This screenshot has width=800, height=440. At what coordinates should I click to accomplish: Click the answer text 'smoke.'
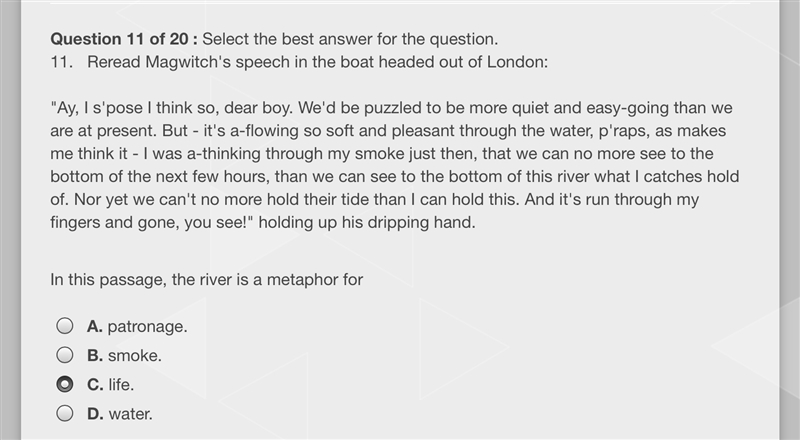click(135, 355)
